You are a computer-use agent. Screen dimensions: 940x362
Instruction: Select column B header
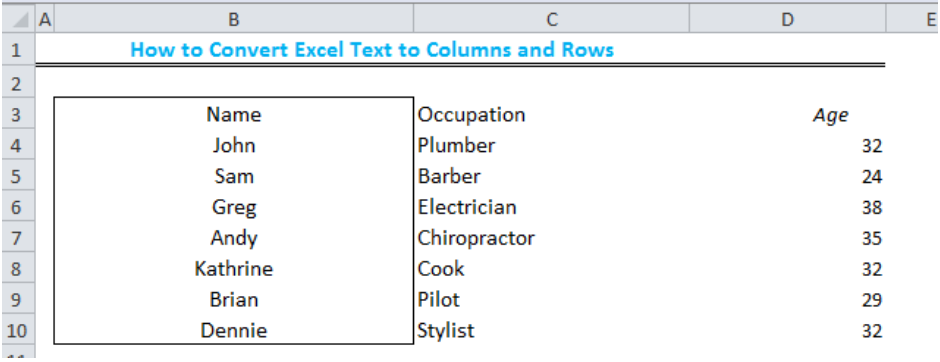234,20
